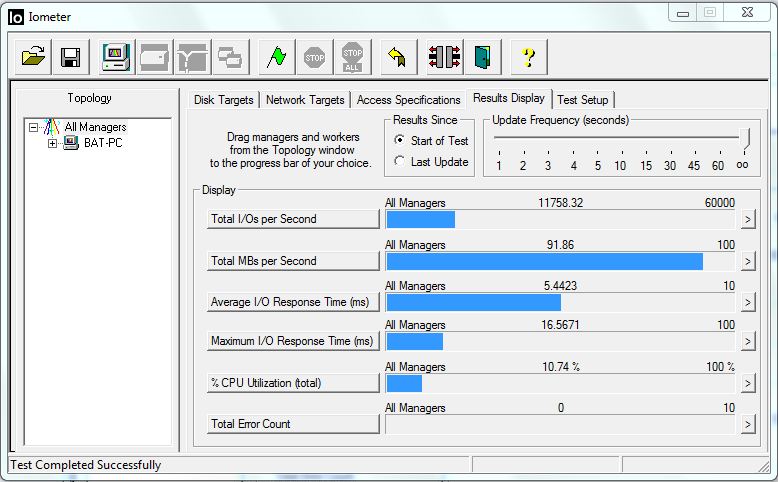Click the 5.4423 response time value
This screenshot has height=482, width=778.
coord(560,286)
